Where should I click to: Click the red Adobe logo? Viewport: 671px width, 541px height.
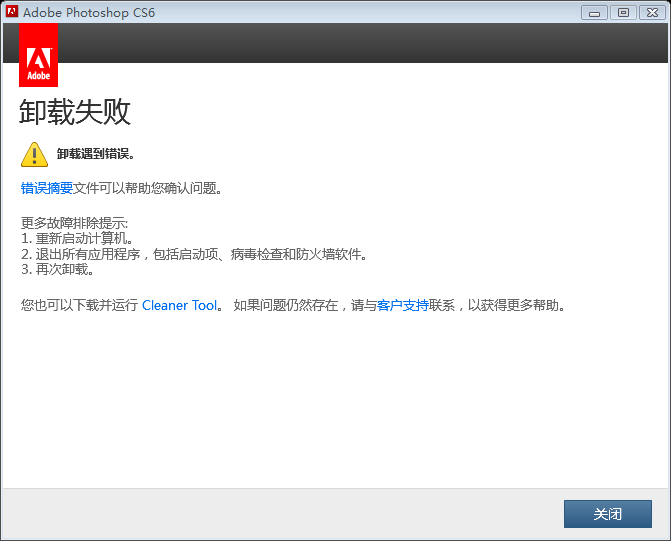[x=39, y=55]
